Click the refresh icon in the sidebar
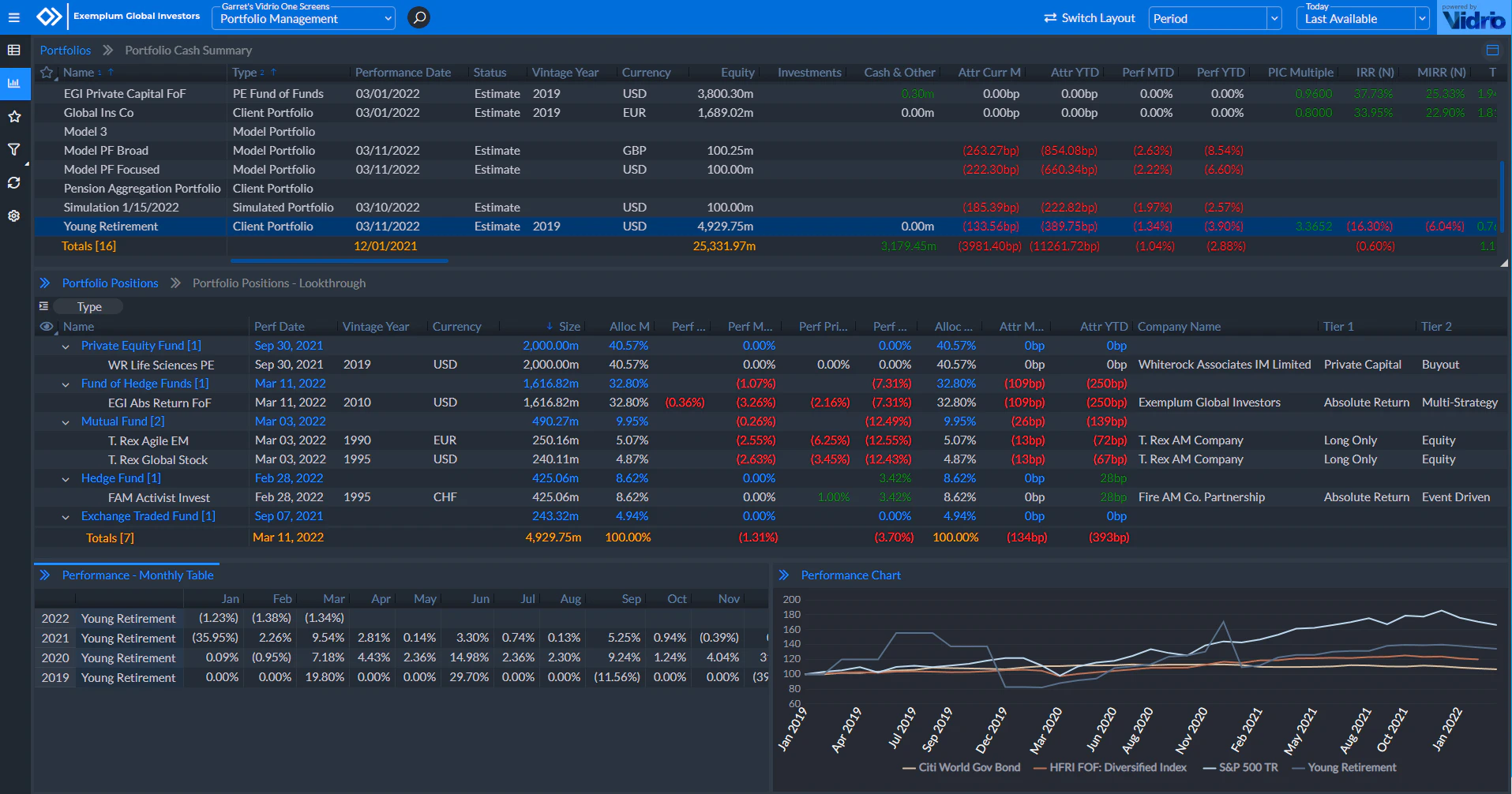The height and width of the screenshot is (794, 1512). (14, 182)
